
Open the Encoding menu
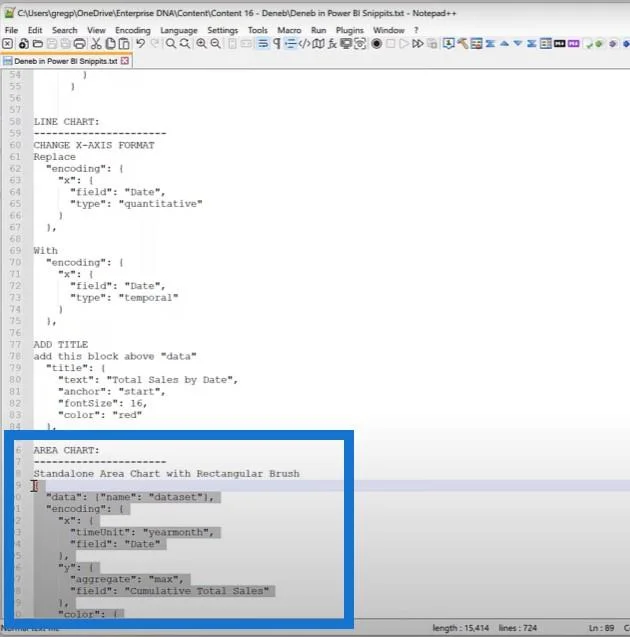[x=133, y=30]
